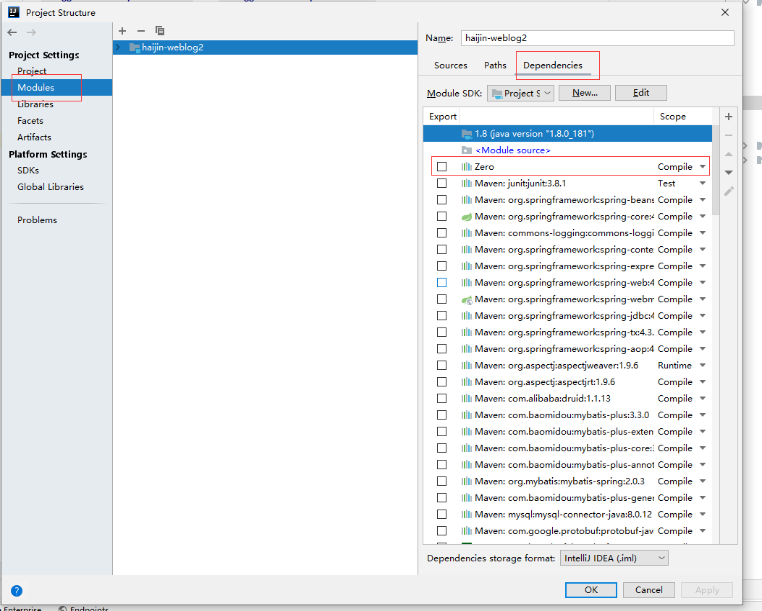Switch to the Paths tab
762x611 pixels.
495,65
